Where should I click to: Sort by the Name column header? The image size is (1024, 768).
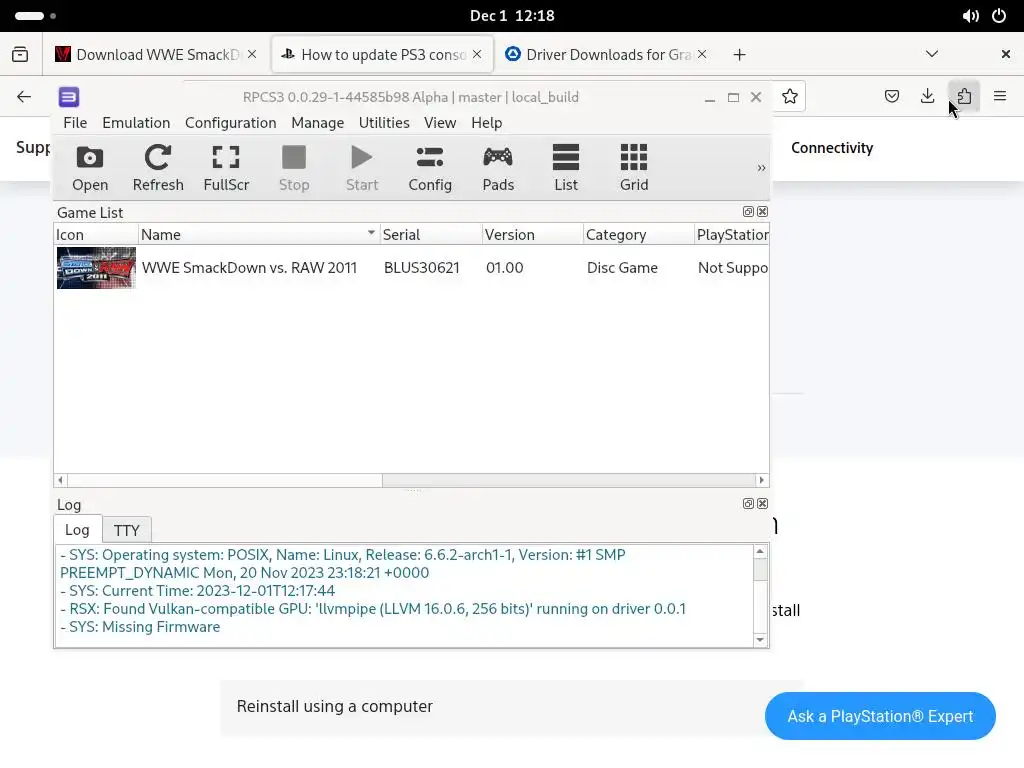(259, 234)
